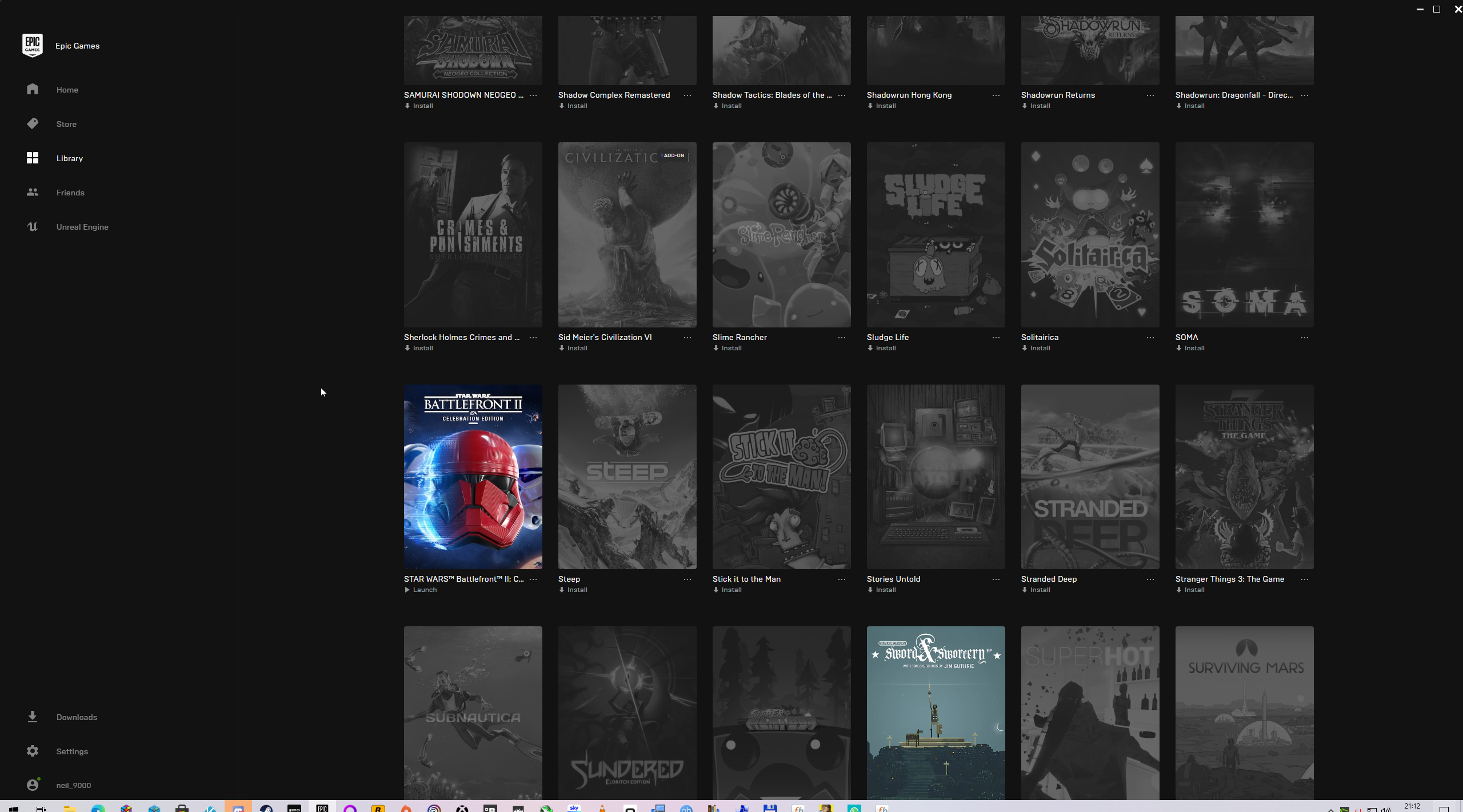Image resolution: width=1463 pixels, height=812 pixels.
Task: Click the Shadowrun: Dragonfall title text
Action: (1234, 95)
